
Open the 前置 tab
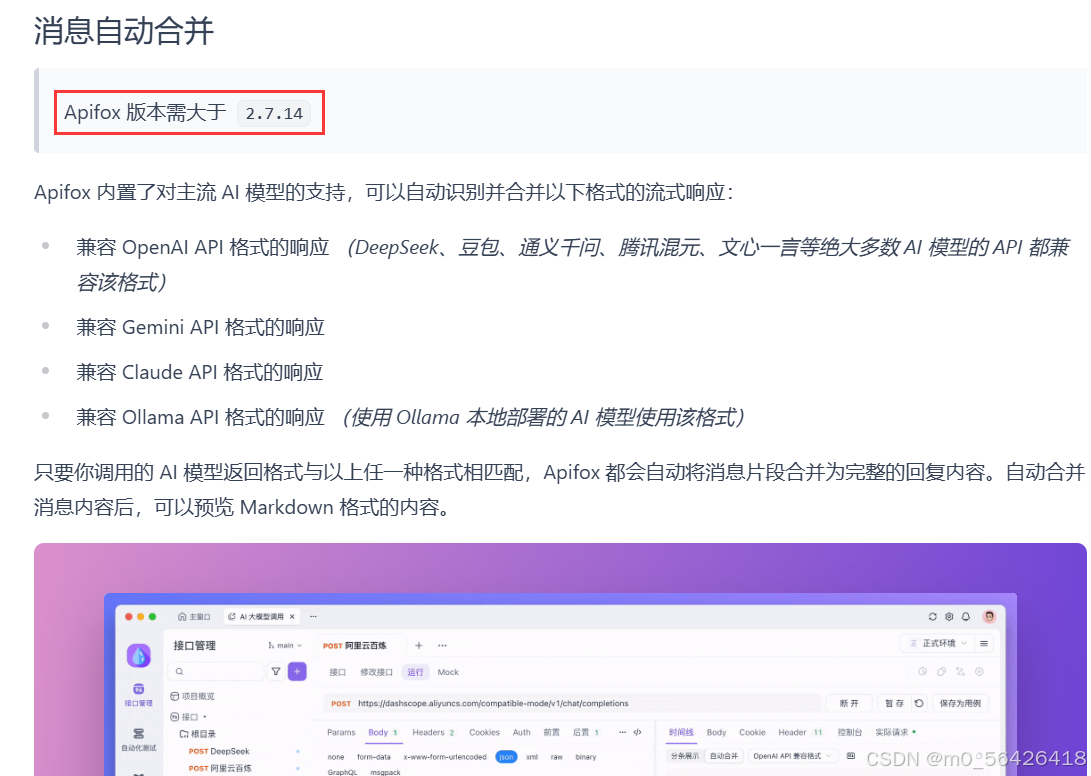pos(552,732)
